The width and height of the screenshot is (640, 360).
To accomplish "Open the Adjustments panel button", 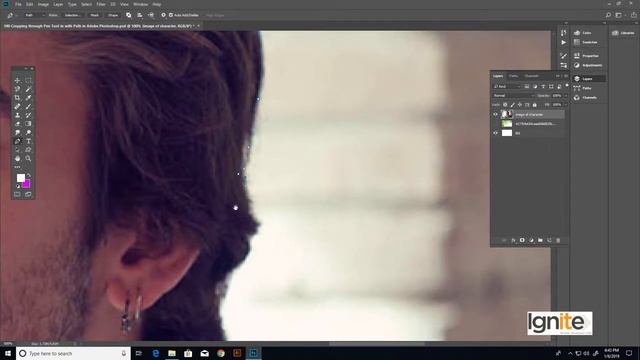I will click(588, 65).
